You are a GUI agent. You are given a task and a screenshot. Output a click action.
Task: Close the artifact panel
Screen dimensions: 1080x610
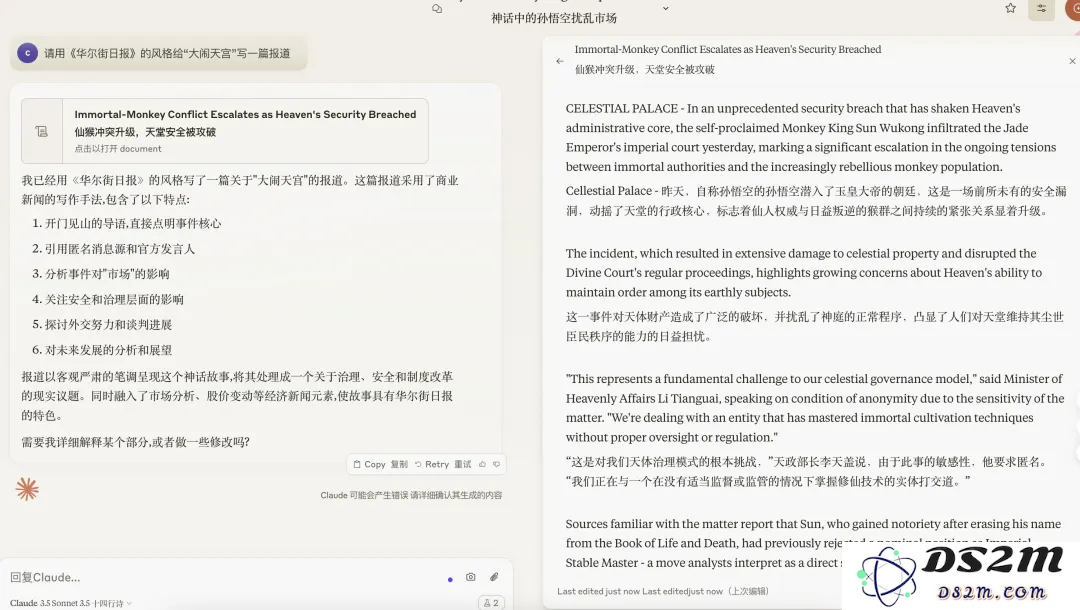1072,61
